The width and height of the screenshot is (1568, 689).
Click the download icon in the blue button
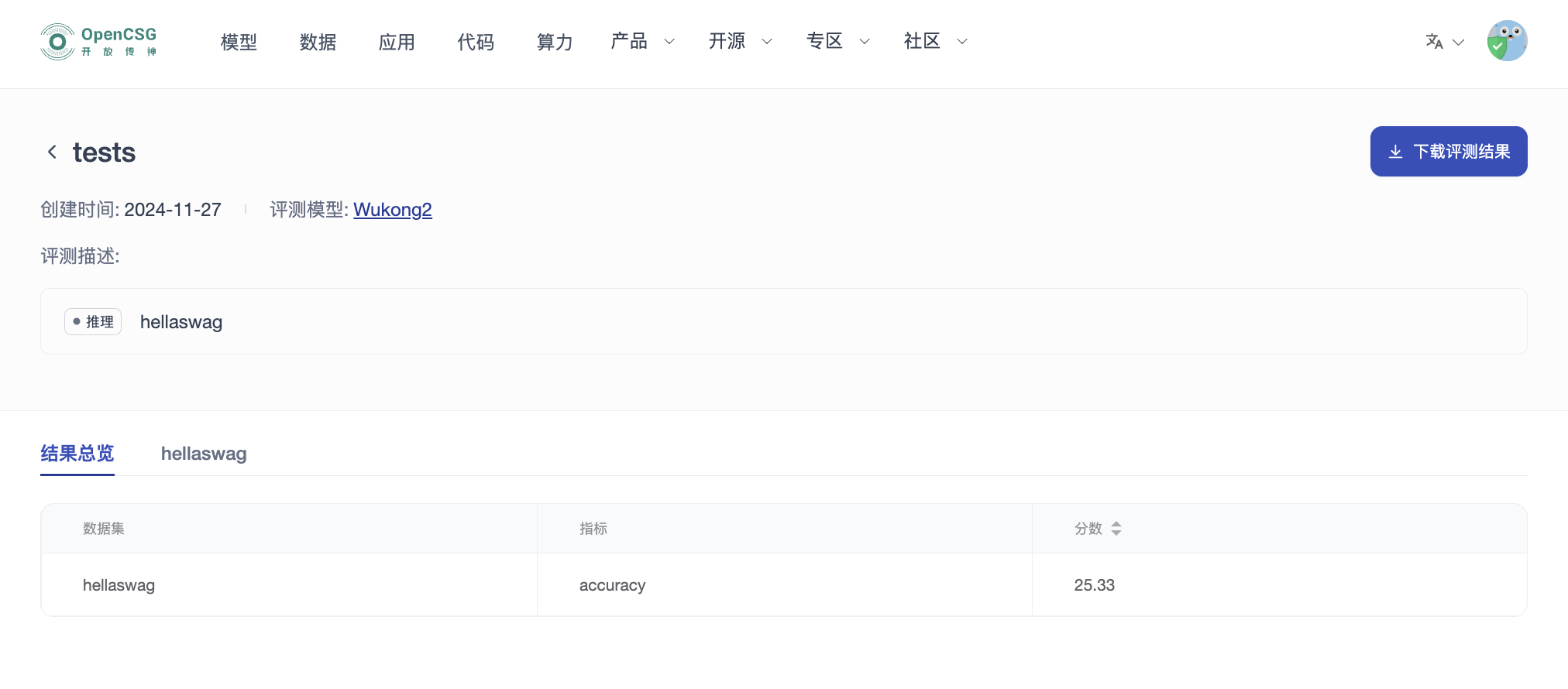pos(1395,152)
